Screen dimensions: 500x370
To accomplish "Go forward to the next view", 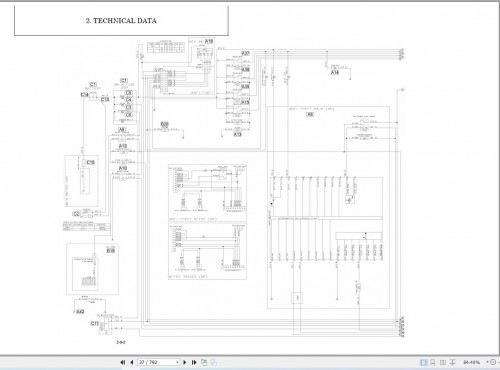I will [214, 362].
